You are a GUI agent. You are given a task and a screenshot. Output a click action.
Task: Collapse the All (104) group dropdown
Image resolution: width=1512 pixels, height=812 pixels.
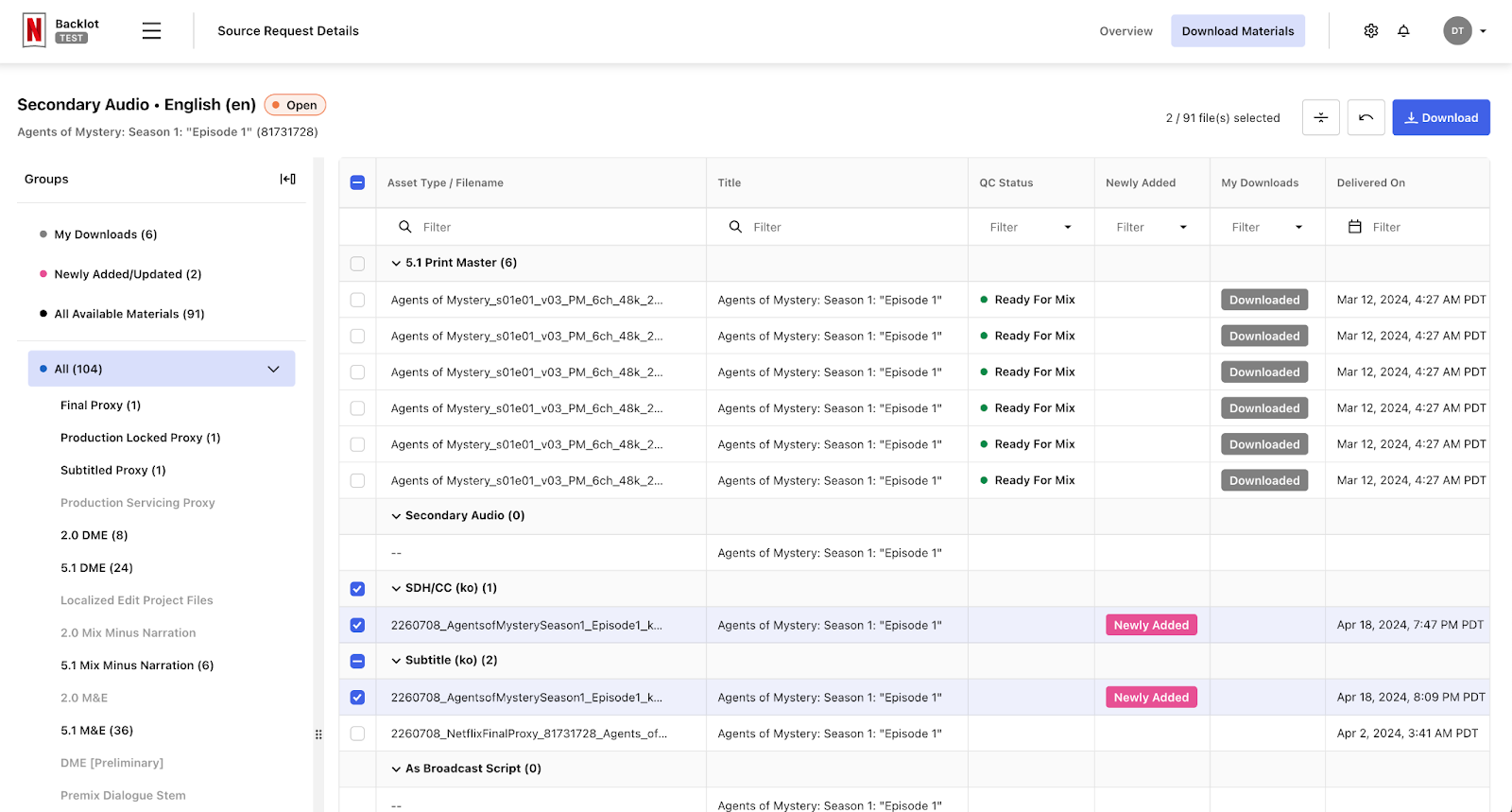273,369
